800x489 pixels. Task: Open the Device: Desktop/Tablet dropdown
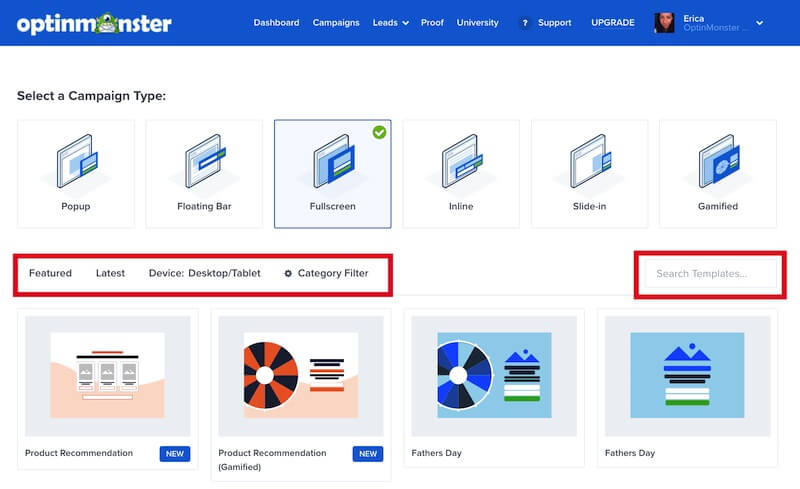(x=205, y=273)
